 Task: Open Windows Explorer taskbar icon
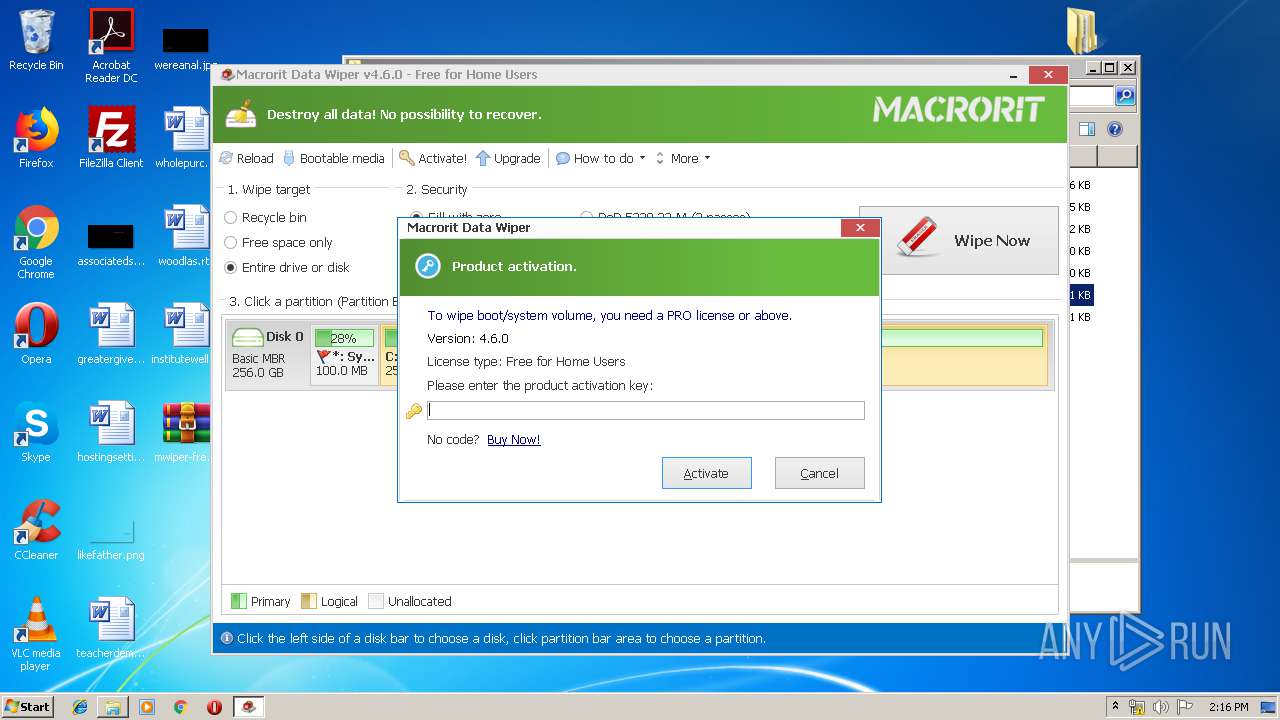click(113, 706)
